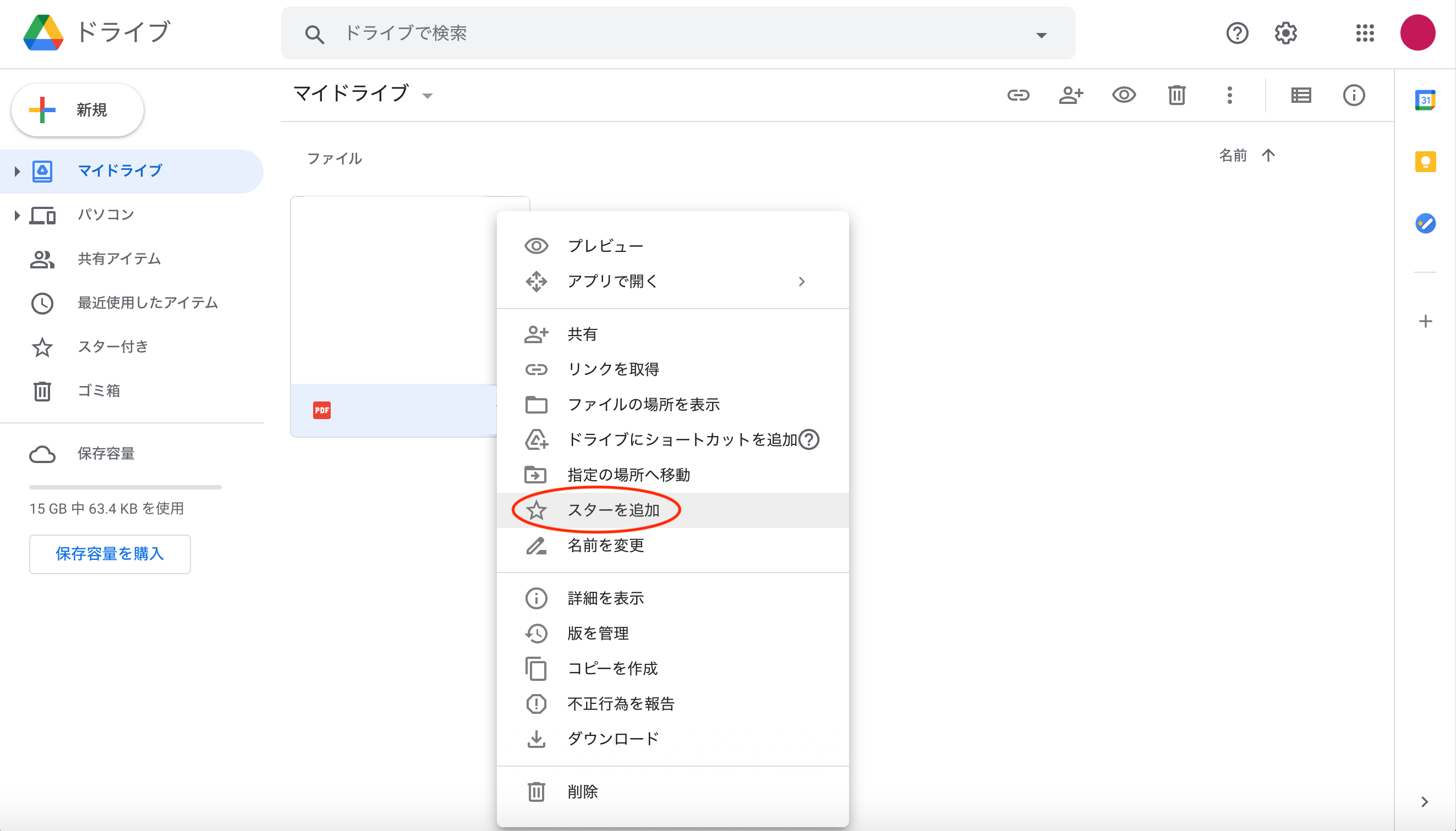This screenshot has width=1456, height=831.
Task: Open Google Calendar side panel
Action: [x=1425, y=100]
